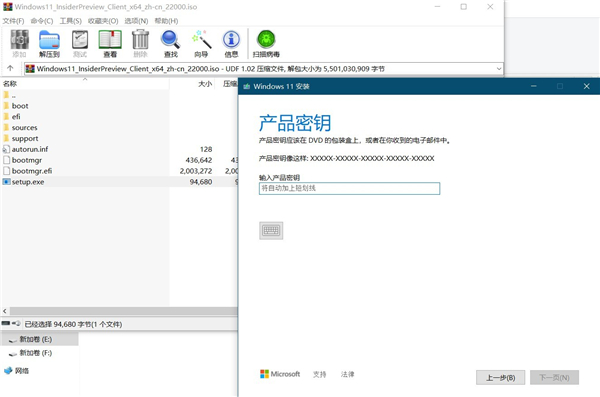The height and width of the screenshot is (397, 600).
Task: Expand the archive path dropdown arrow
Action: click(x=499, y=69)
